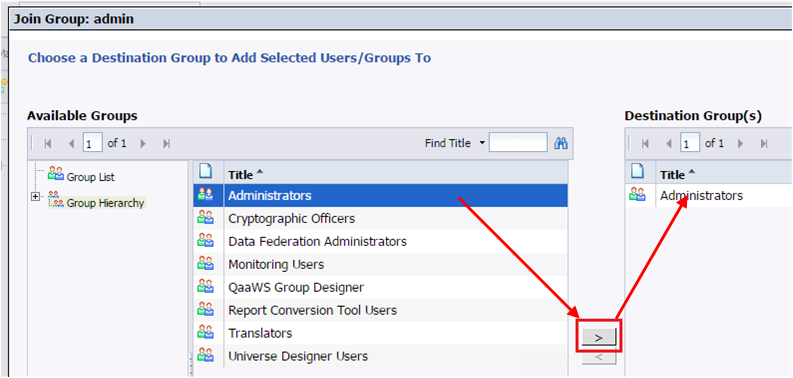Viewport: 793px width, 378px height.
Task: Click the Available Groups page number field
Action: pyautogui.click(x=93, y=143)
